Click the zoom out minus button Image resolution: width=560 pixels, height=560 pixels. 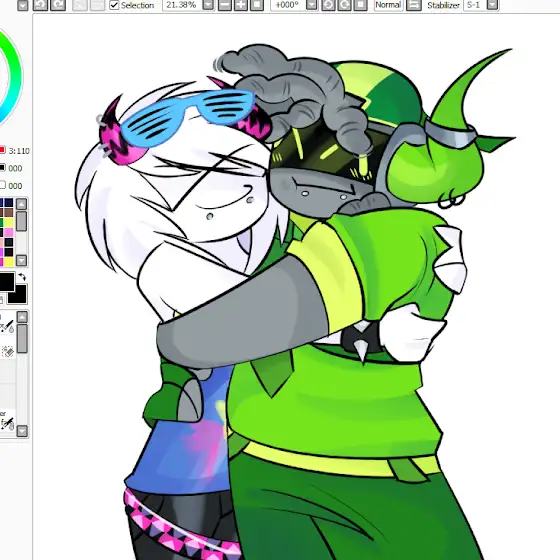[225, 5]
